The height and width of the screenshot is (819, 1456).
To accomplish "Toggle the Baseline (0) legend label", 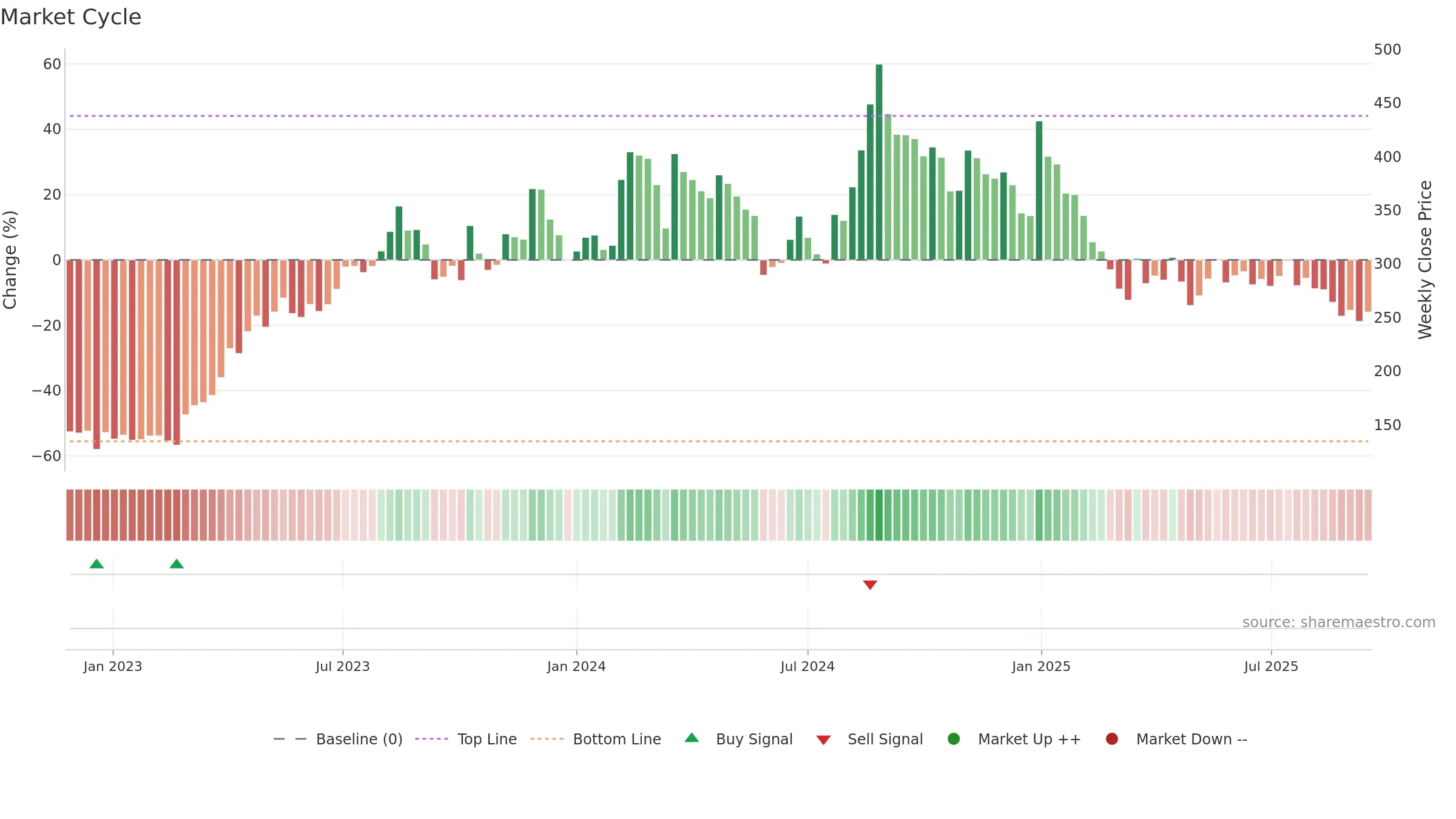I will pos(359,739).
